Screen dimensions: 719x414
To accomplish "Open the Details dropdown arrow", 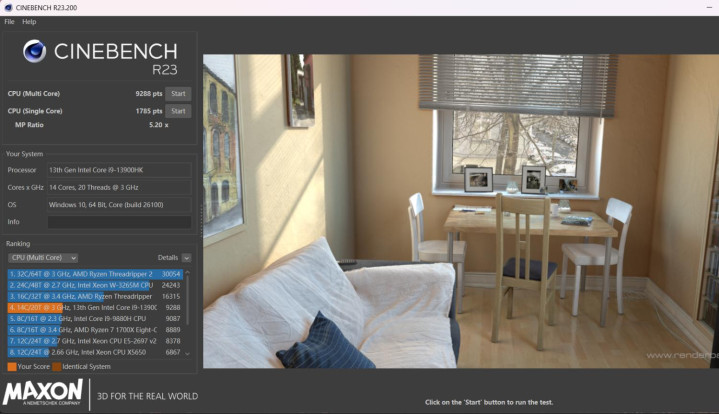I will (x=186, y=258).
